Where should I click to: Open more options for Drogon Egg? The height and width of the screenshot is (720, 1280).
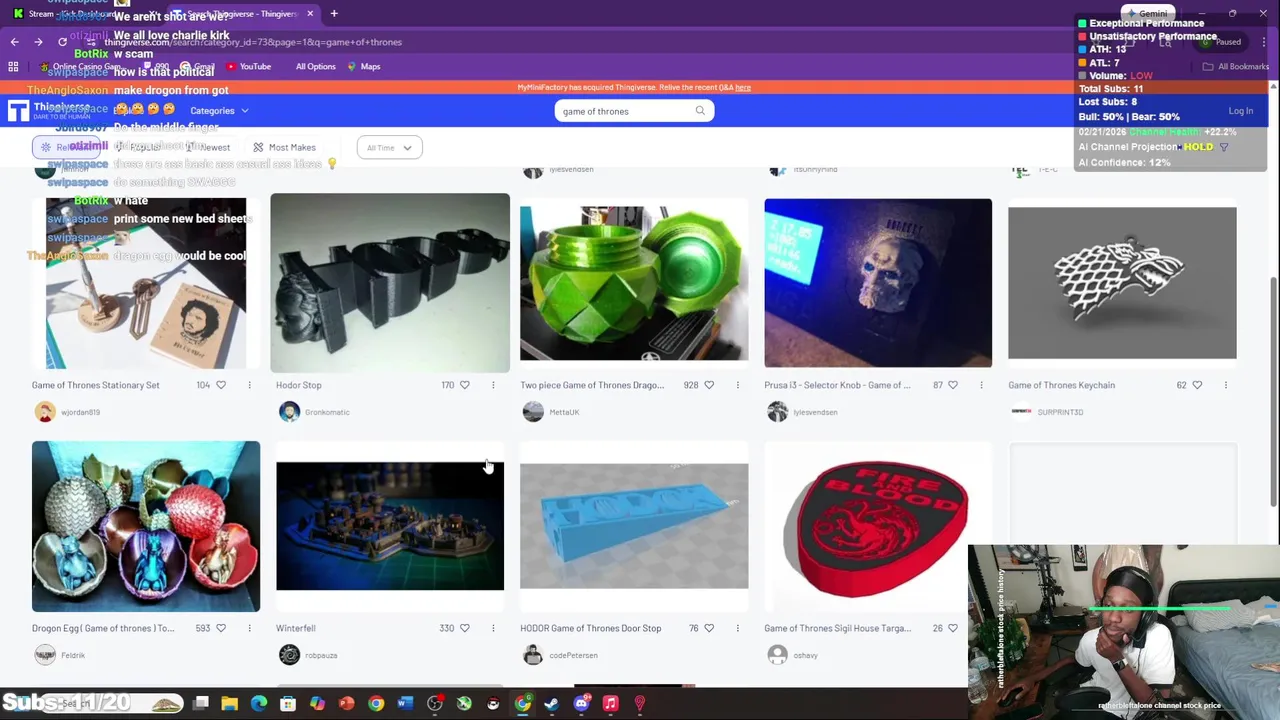click(249, 628)
